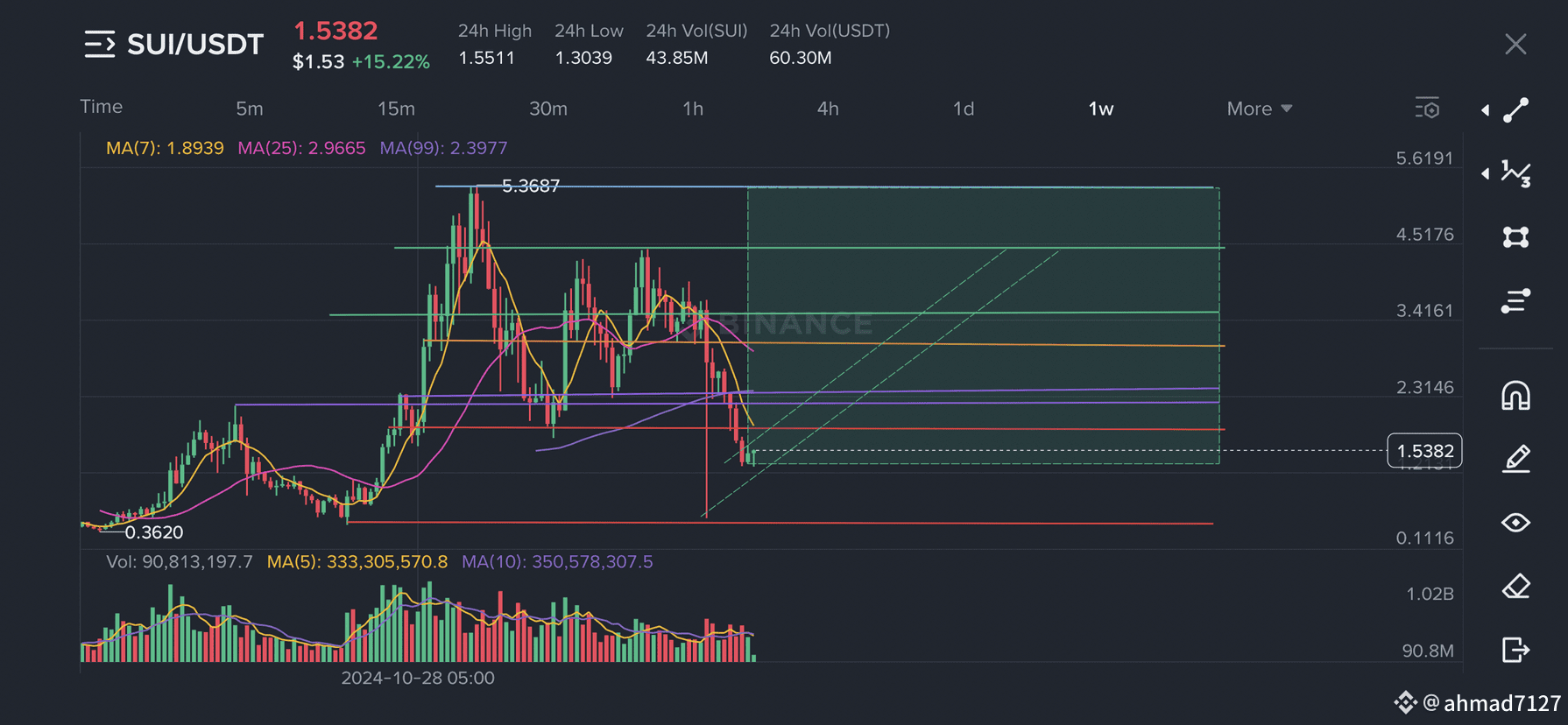The image size is (1568, 725).
Task: Click the 90.8M volume axis label
Action: pyautogui.click(x=1428, y=651)
